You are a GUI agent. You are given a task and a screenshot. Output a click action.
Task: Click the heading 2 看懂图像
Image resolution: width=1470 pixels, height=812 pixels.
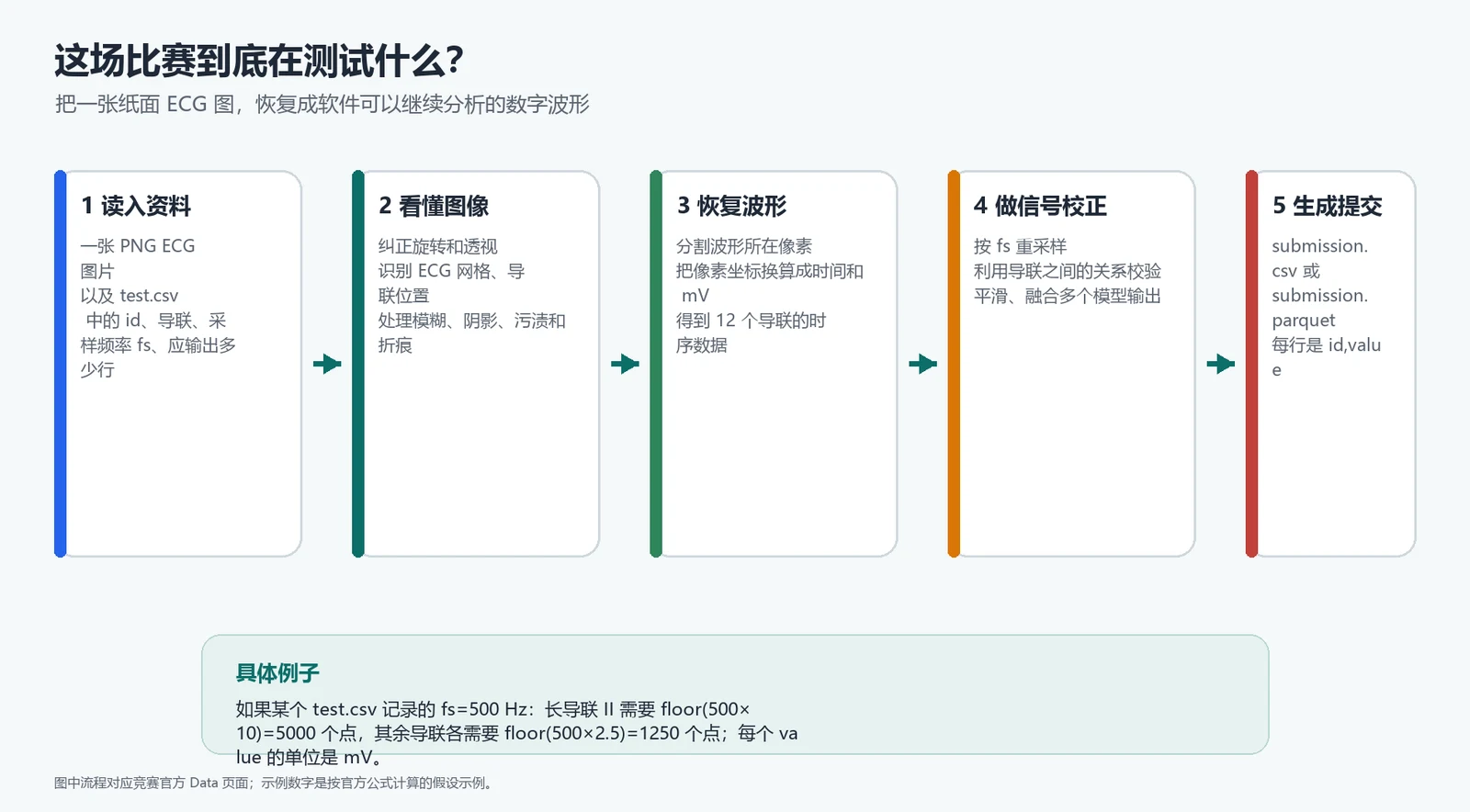pos(434,206)
